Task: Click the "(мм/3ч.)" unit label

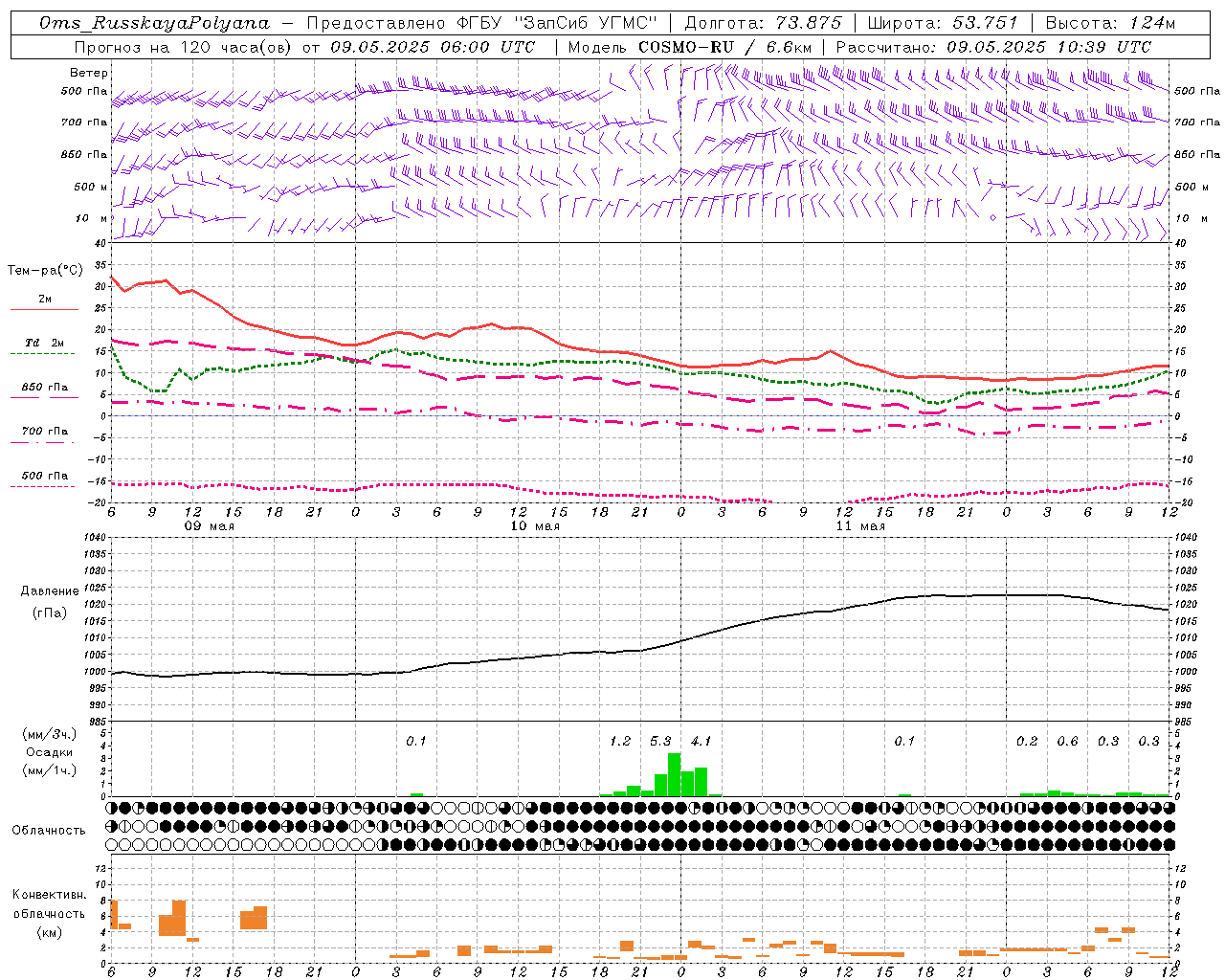Action: click(50, 734)
